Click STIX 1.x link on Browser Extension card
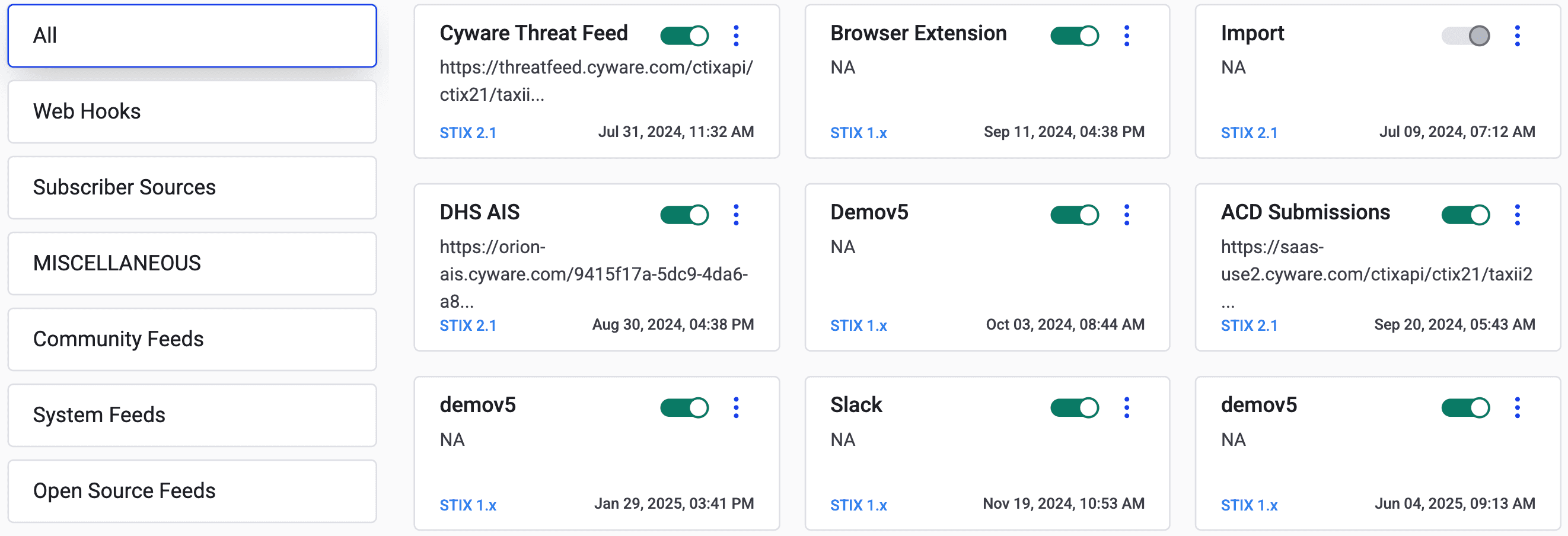 tap(858, 133)
